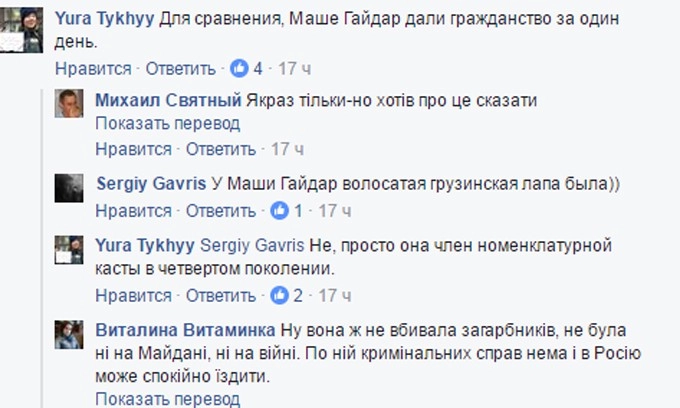This screenshot has width=680, height=408.
Task: Open the 17 ч timestamp on top comment
Action: click(x=293, y=69)
